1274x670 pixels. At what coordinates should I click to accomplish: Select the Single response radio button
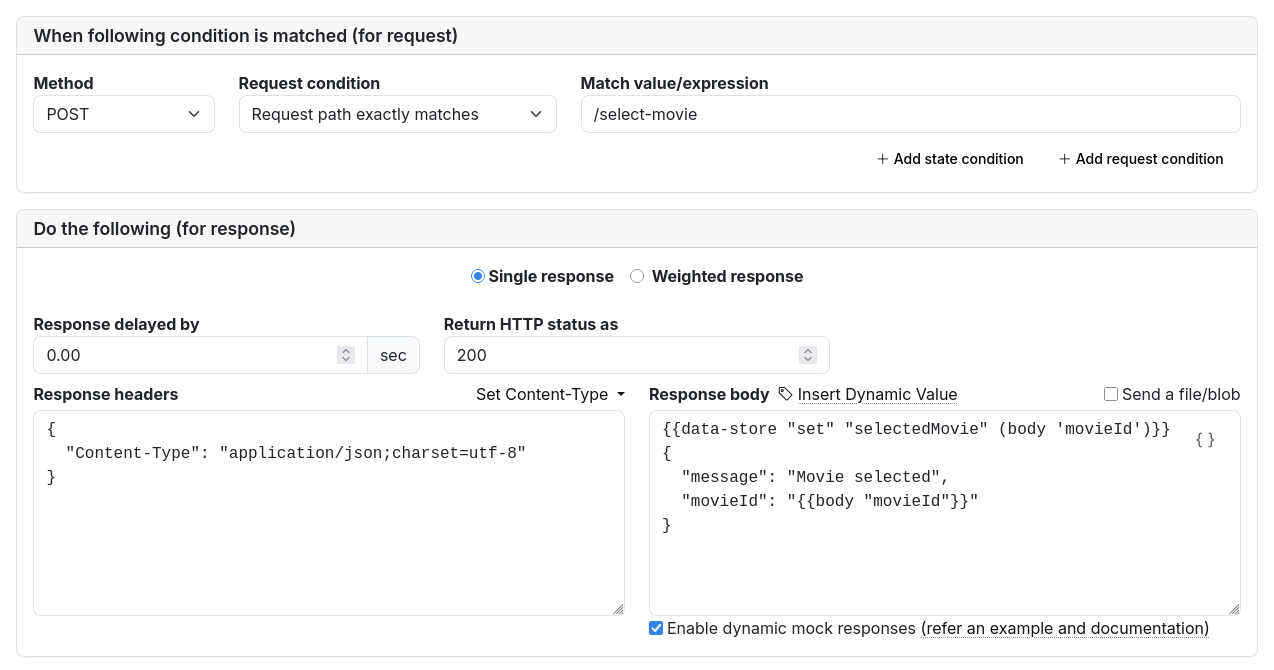(x=478, y=276)
